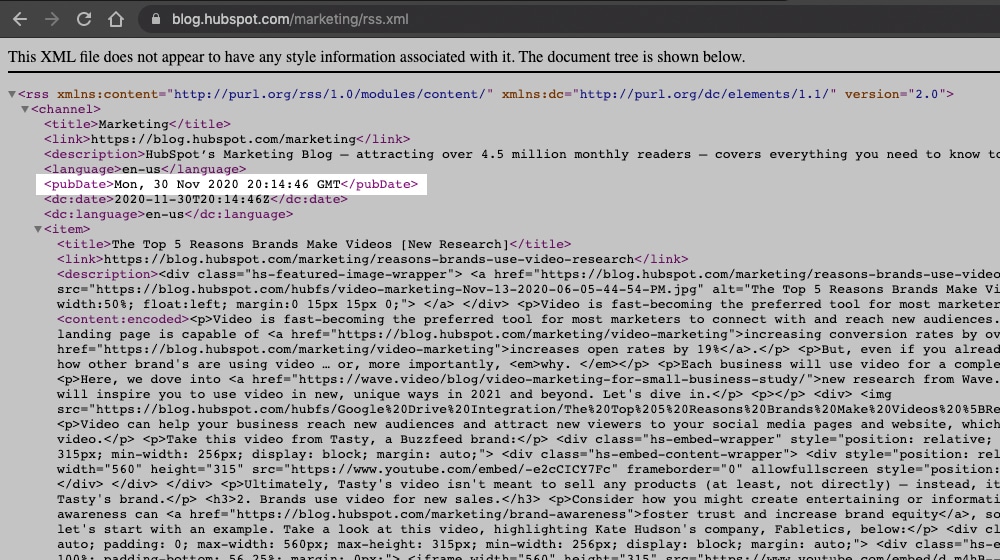Click the browser forward arrow
The image size is (1000, 560).
52,19
